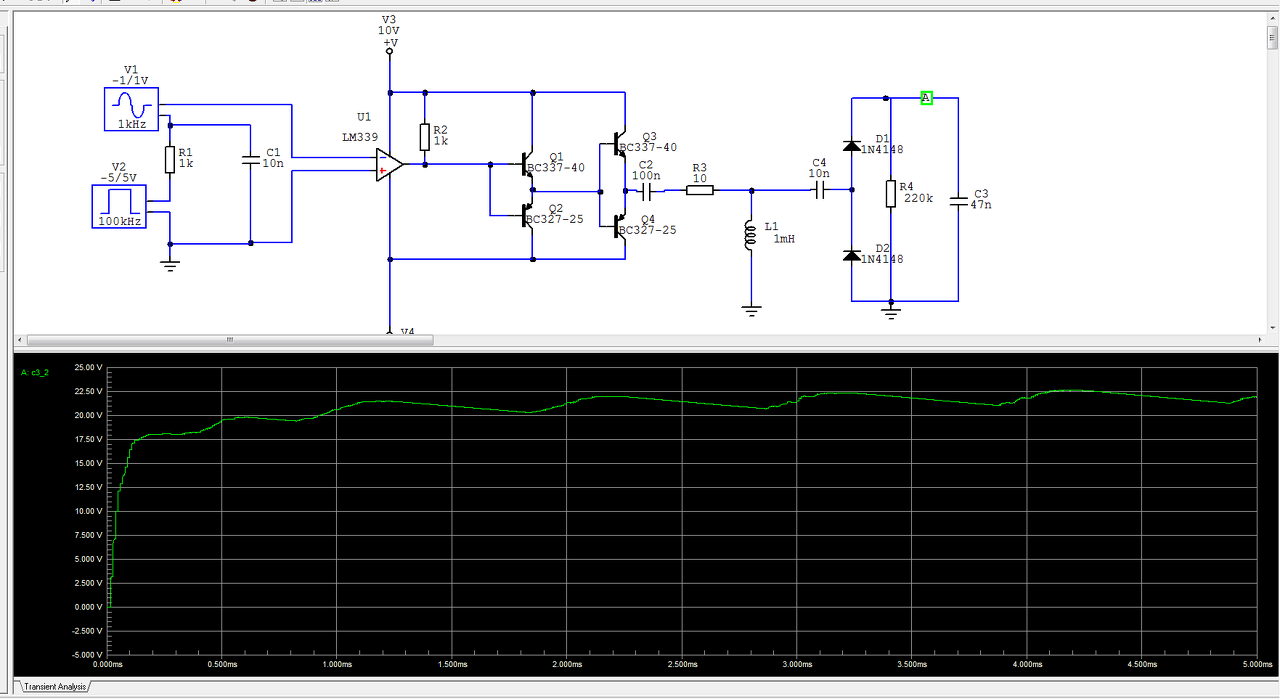The image size is (1280, 699).
Task: Select the Q3 transistor symbol
Action: click(x=619, y=145)
